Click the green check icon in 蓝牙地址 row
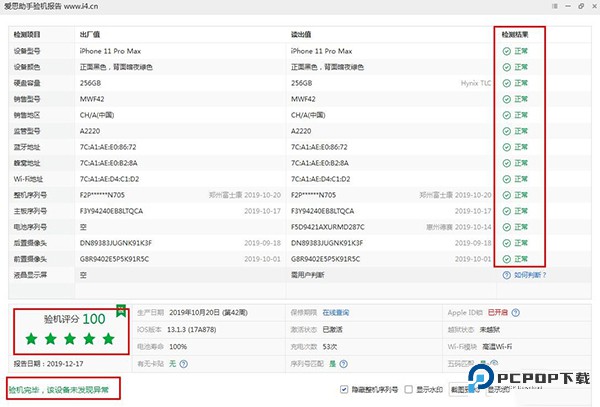Screen dimensions: 600x407 [x=507, y=147]
